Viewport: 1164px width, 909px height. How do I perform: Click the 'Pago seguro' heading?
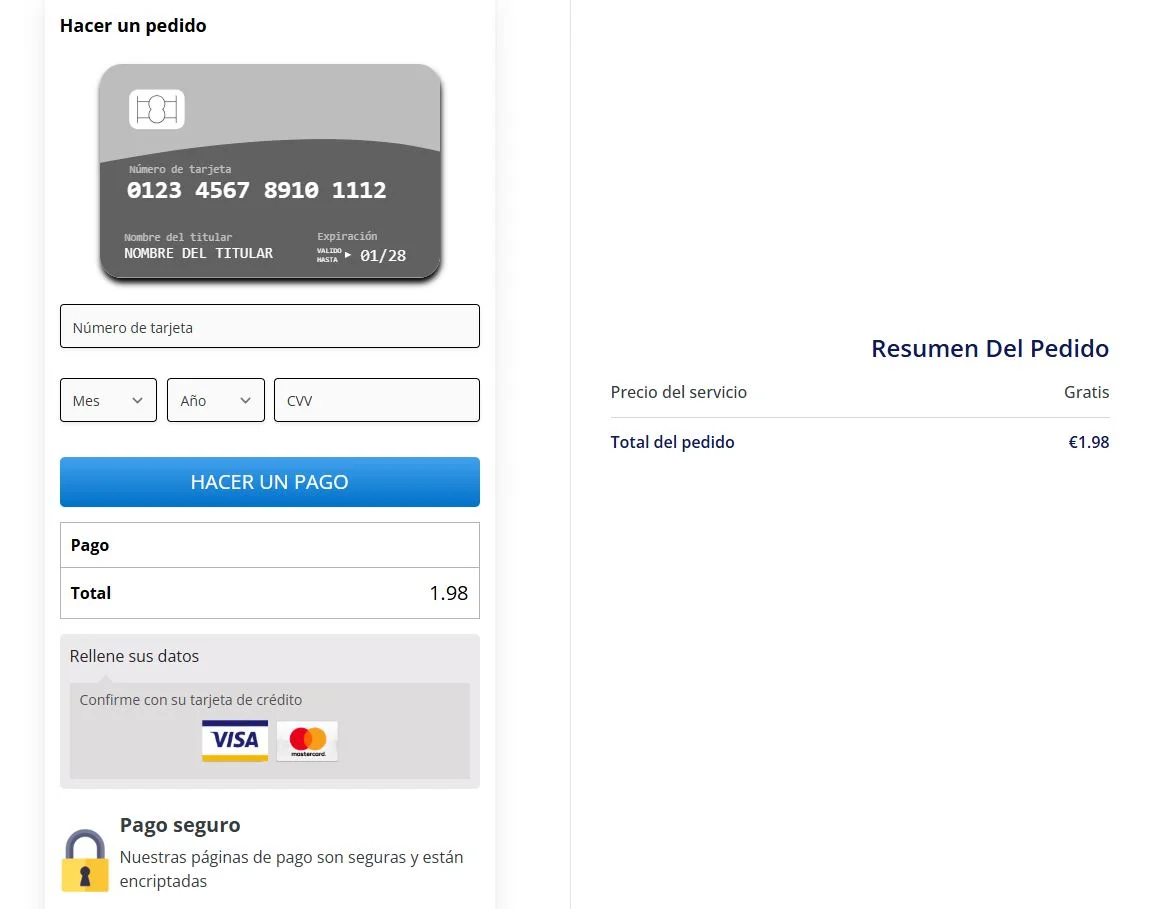click(x=180, y=825)
